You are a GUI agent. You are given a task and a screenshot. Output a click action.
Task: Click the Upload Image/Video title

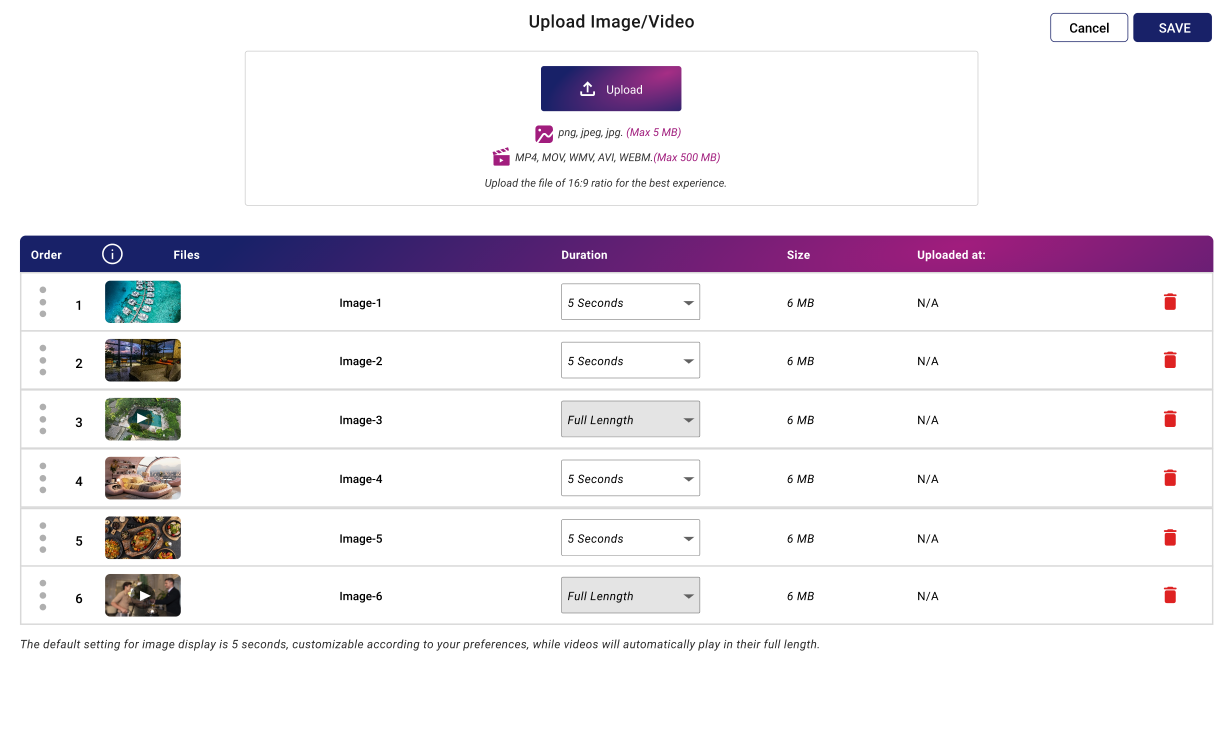click(x=611, y=22)
